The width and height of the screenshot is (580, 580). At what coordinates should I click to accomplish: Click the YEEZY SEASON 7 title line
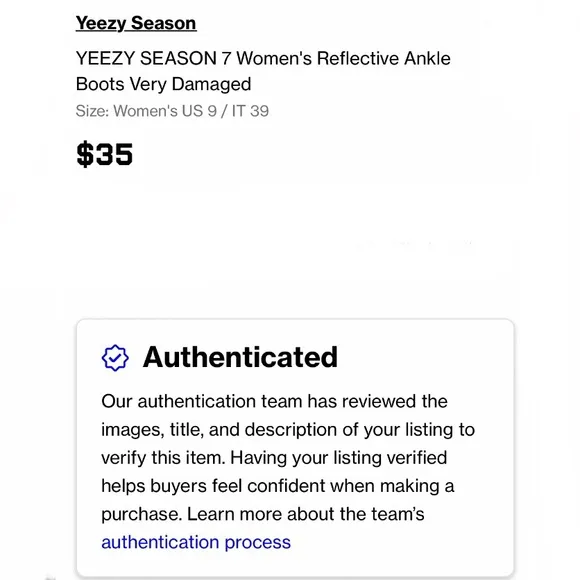tap(263, 58)
